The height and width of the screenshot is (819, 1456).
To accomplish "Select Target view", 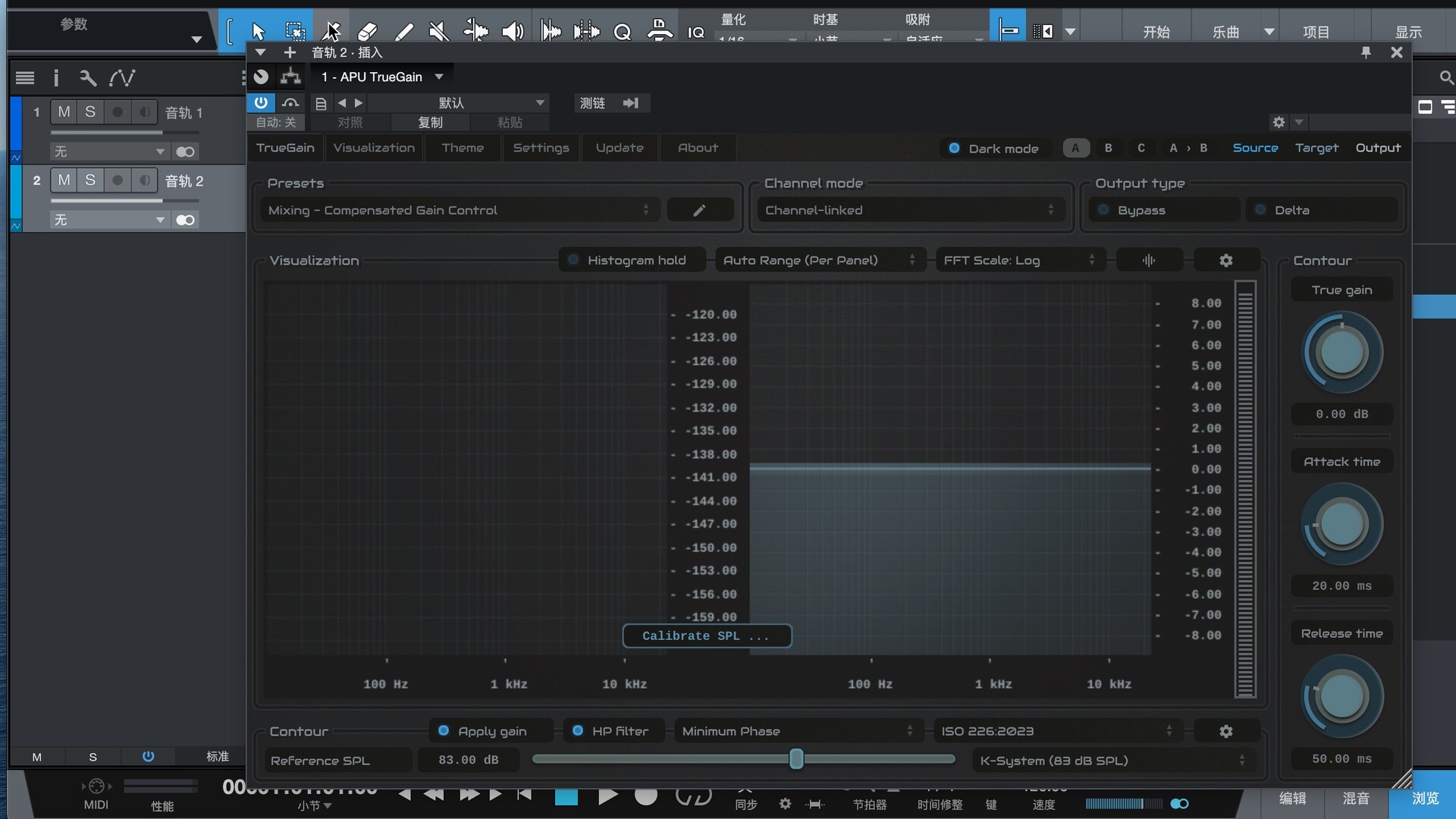I will coord(1316,148).
